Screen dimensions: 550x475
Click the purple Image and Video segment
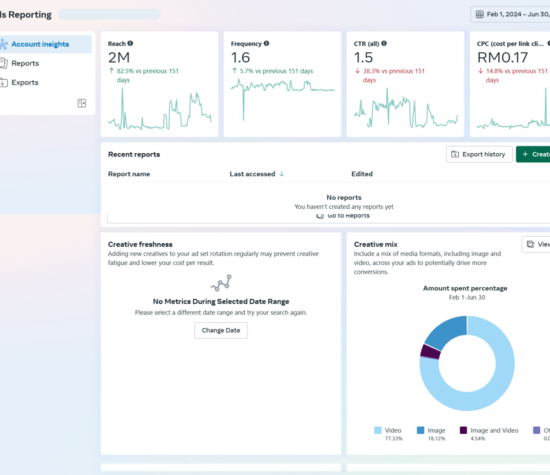coord(430,352)
